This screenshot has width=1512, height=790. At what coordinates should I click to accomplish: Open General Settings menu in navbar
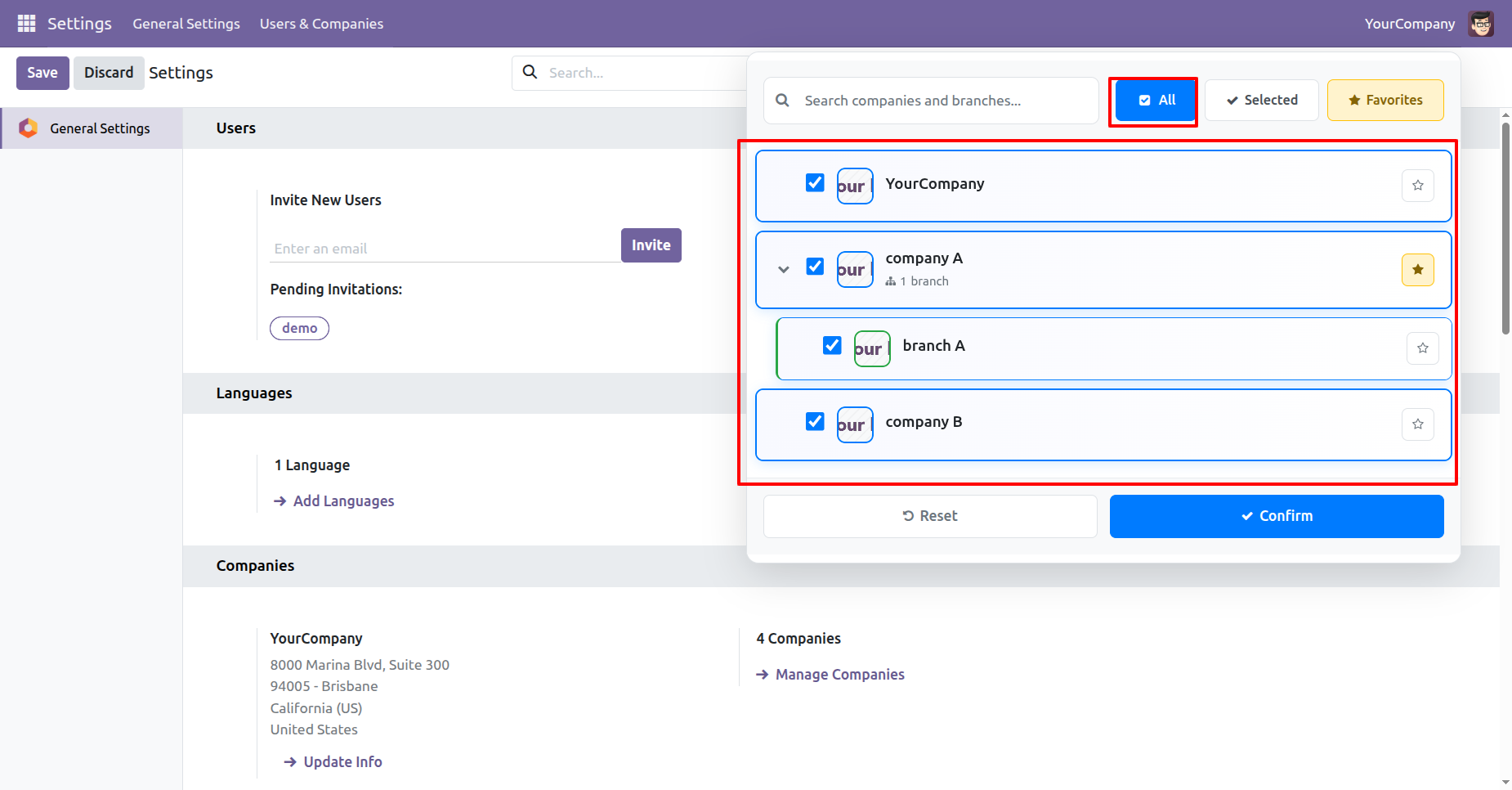coord(186,24)
